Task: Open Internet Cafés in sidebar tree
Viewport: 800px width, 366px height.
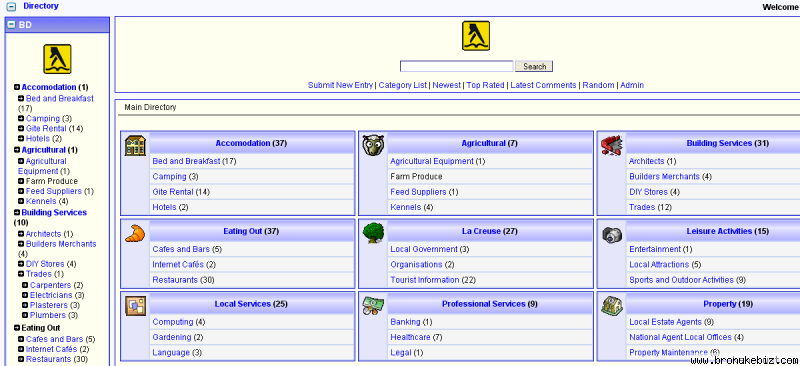Action: pyautogui.click(x=52, y=349)
